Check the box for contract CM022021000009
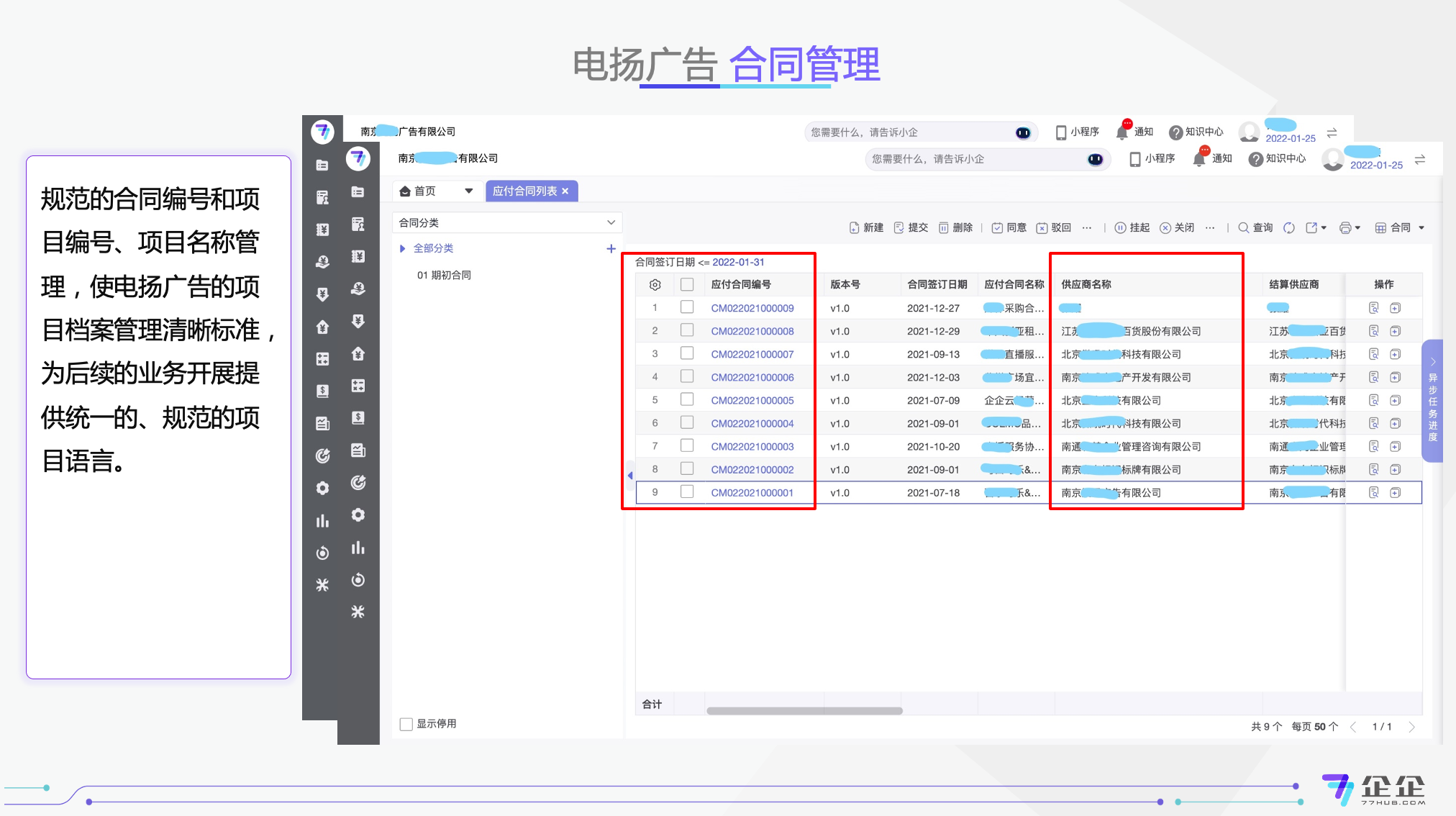The width and height of the screenshot is (1456, 816). coord(687,308)
